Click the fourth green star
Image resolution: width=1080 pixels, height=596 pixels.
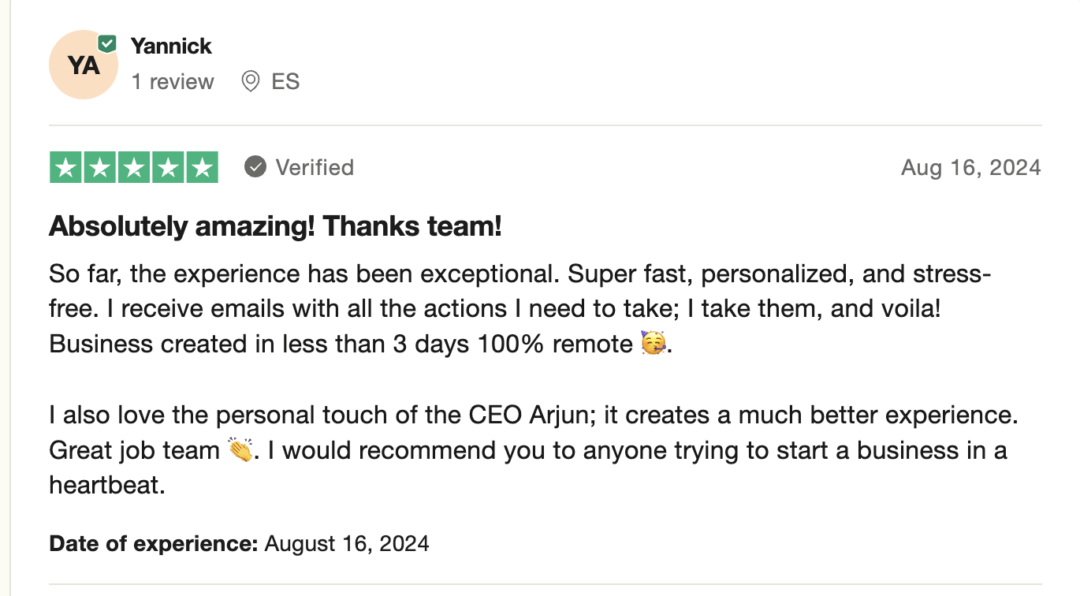click(168, 167)
